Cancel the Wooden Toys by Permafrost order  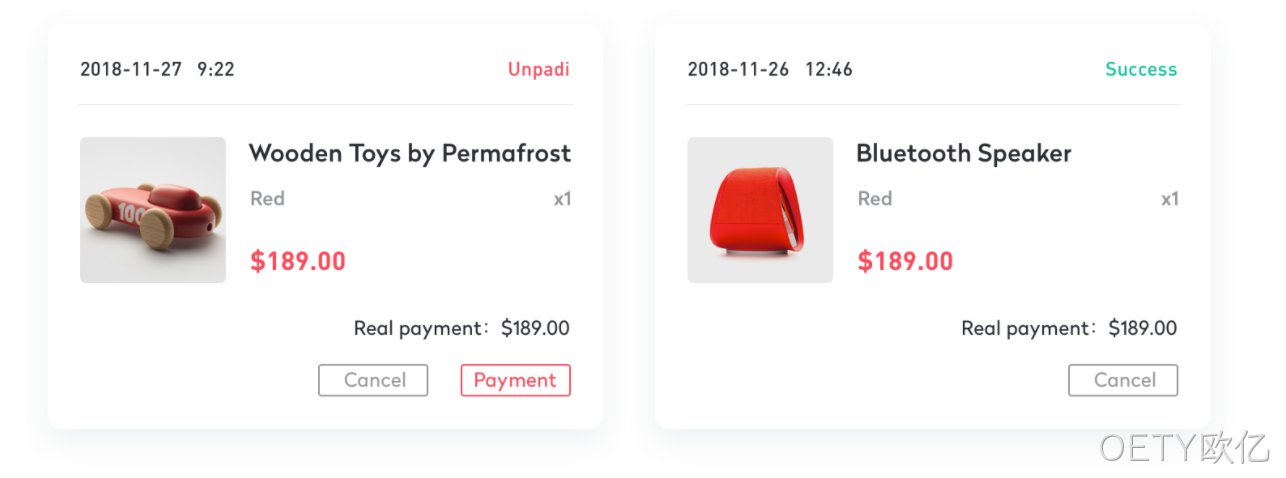click(x=373, y=380)
